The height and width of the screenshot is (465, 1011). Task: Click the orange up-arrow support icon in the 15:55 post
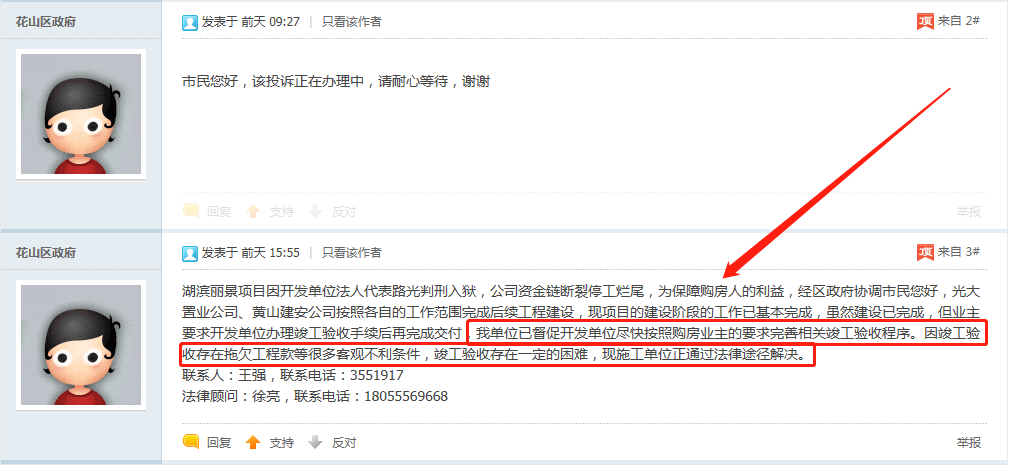tap(253, 442)
